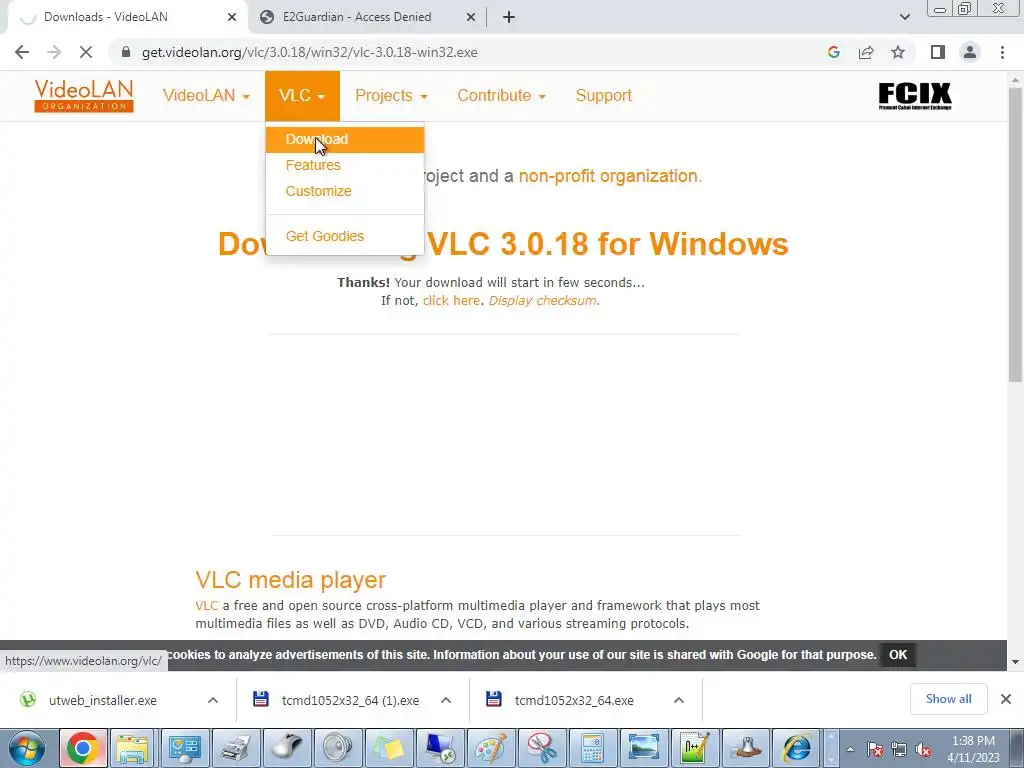Open Sticky Notes from the taskbar
This screenshot has width=1024, height=768.
389,748
